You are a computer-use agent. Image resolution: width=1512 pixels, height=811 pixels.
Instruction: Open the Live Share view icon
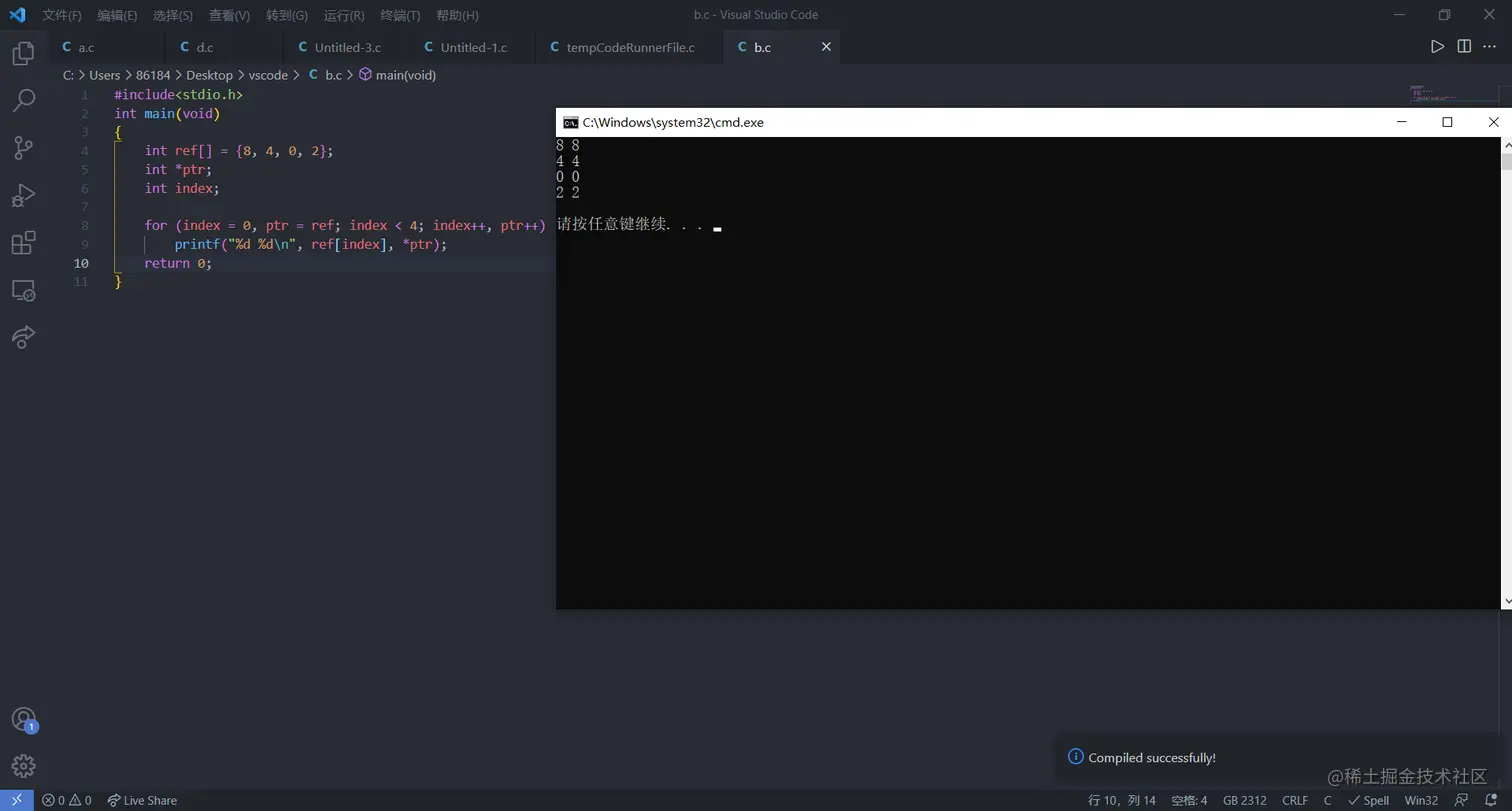coord(23,338)
